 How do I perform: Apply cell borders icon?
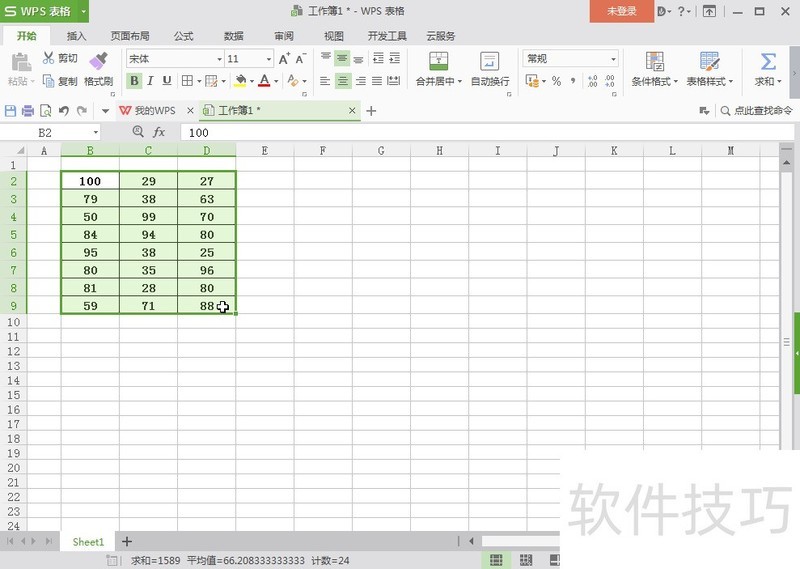187,81
